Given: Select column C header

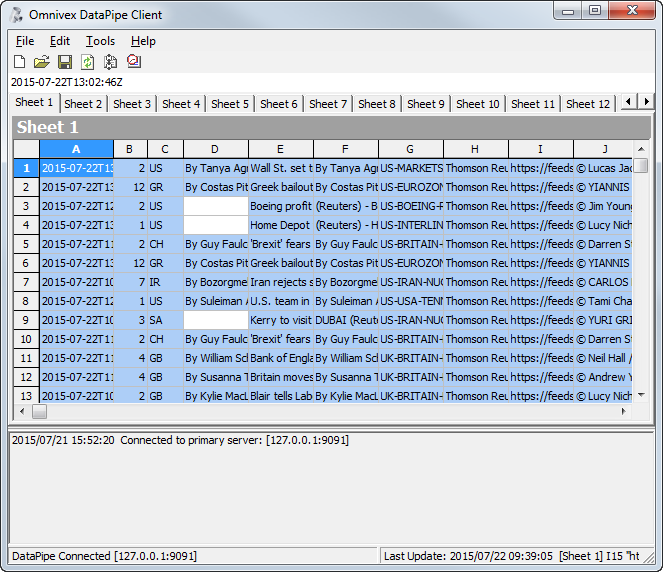Looking at the screenshot, I should [165, 149].
